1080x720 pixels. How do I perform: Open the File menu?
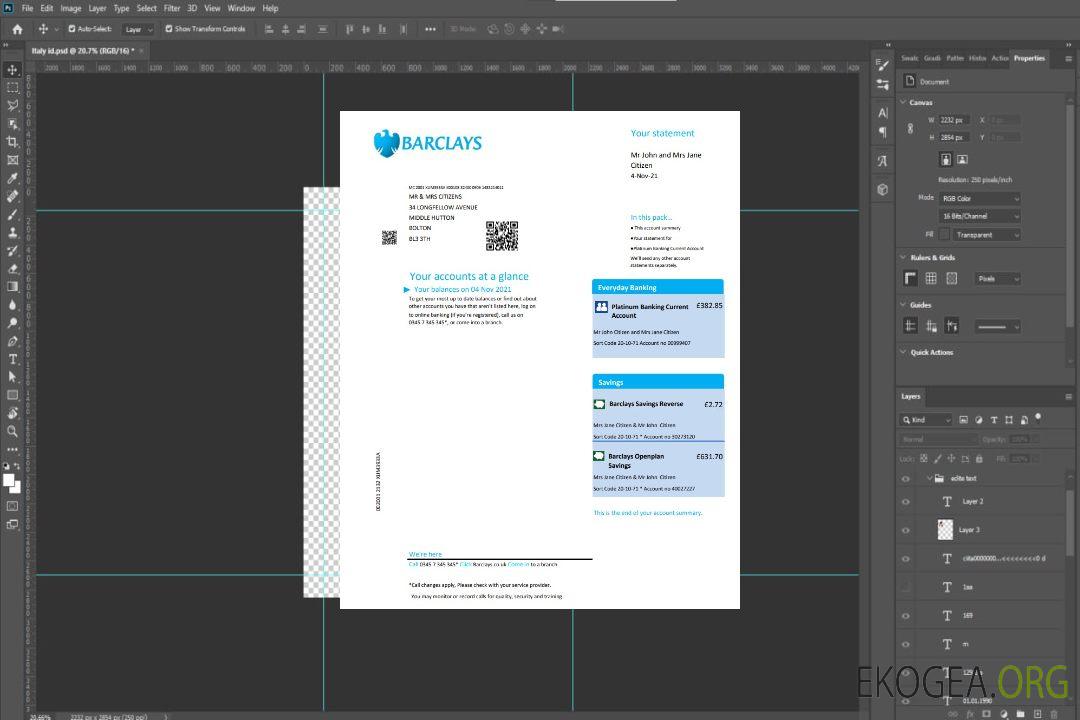click(28, 8)
